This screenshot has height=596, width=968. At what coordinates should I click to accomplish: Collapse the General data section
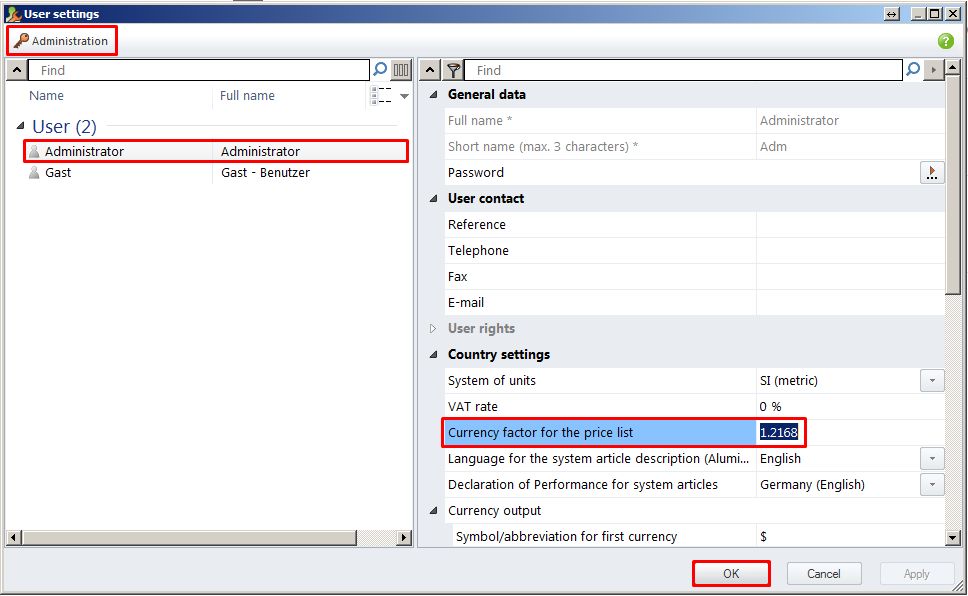pos(433,95)
